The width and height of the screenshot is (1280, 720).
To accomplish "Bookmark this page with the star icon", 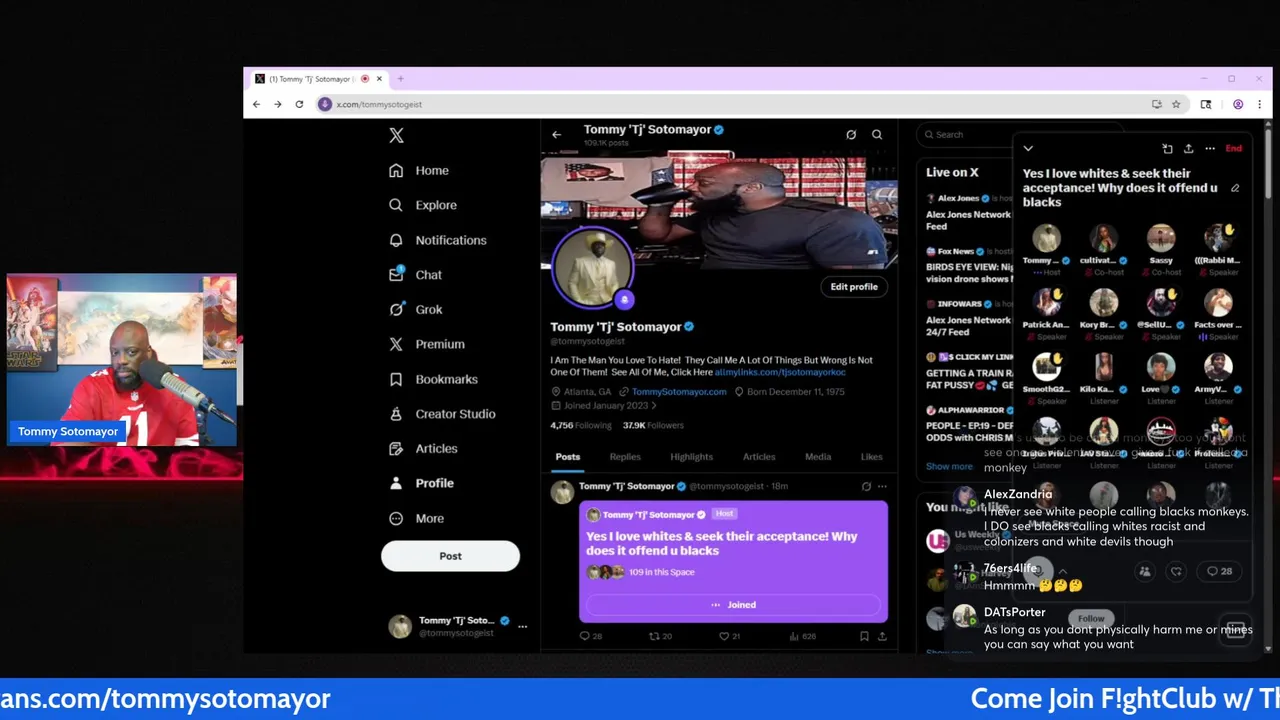I will (1176, 104).
